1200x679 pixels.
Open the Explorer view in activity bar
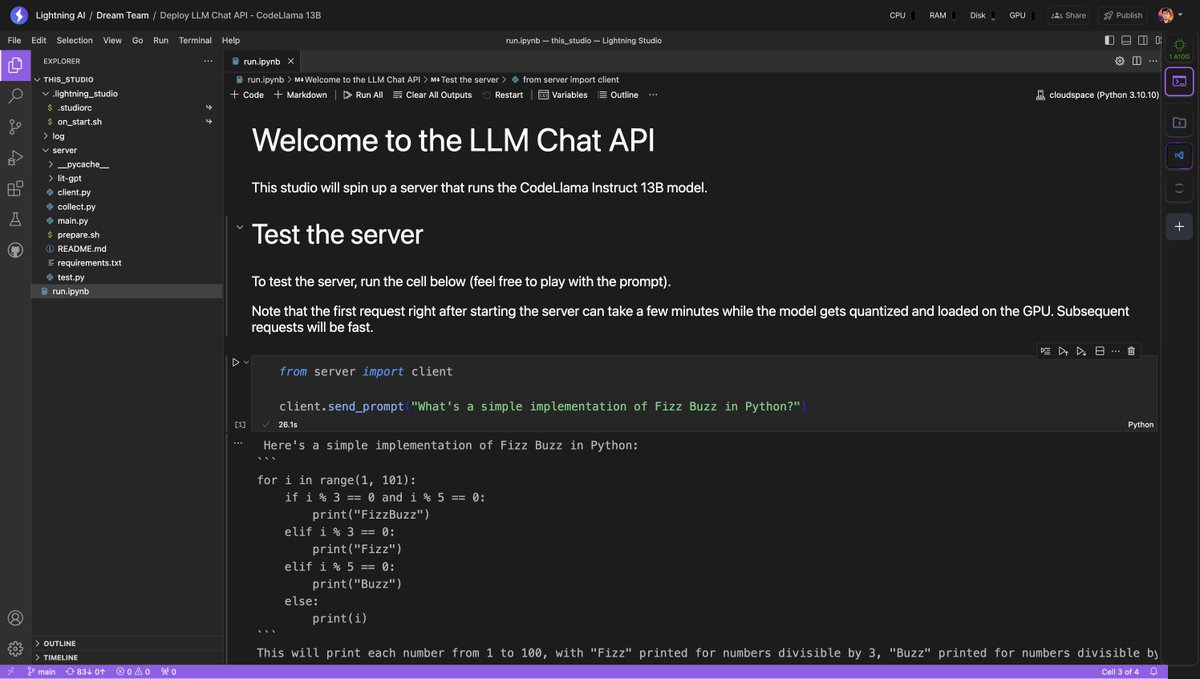[15, 66]
